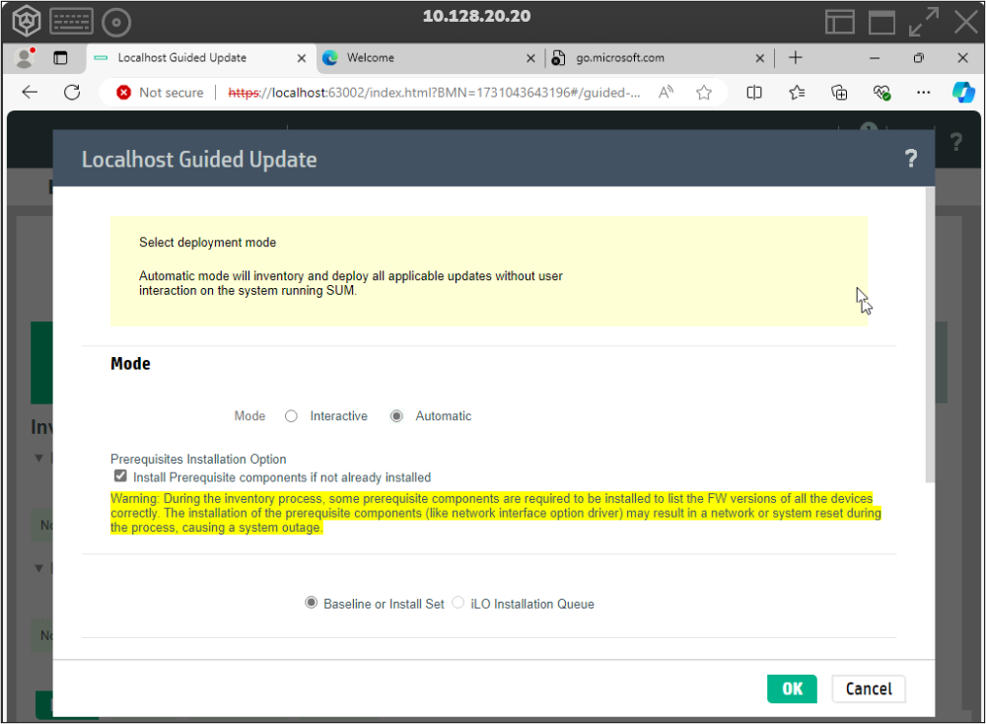The height and width of the screenshot is (724, 986).
Task: Open the browser settings menu via three dots
Action: pyautogui.click(x=923, y=92)
